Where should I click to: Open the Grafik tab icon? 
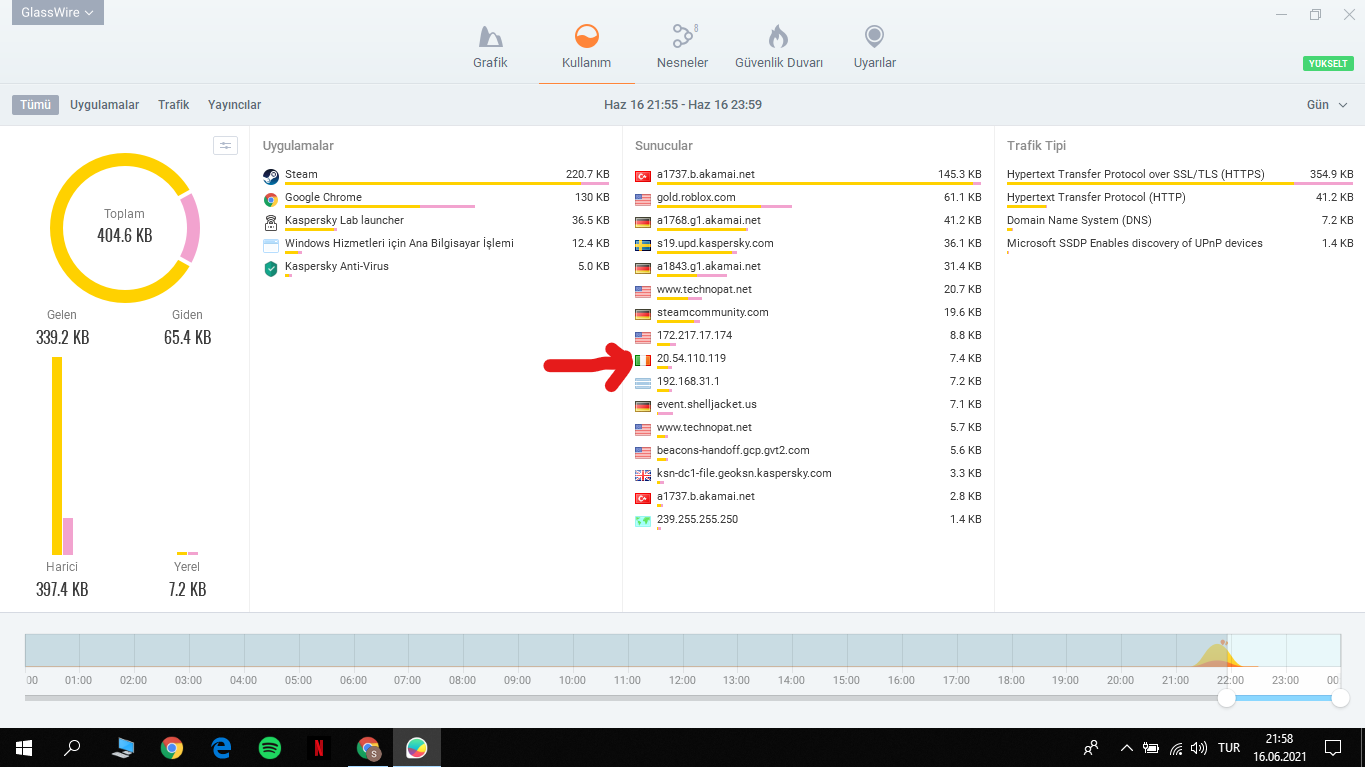(x=490, y=37)
